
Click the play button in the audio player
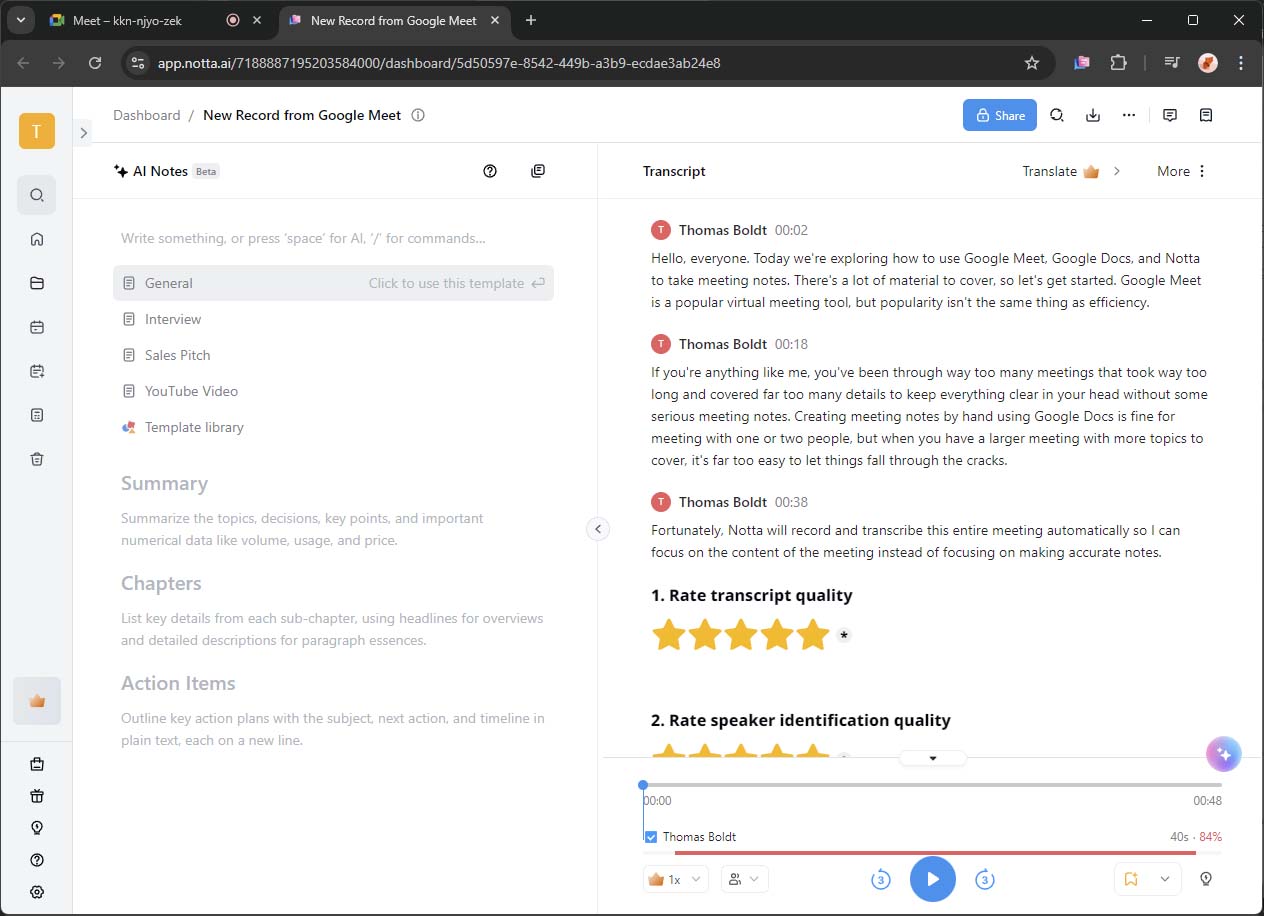pos(933,879)
